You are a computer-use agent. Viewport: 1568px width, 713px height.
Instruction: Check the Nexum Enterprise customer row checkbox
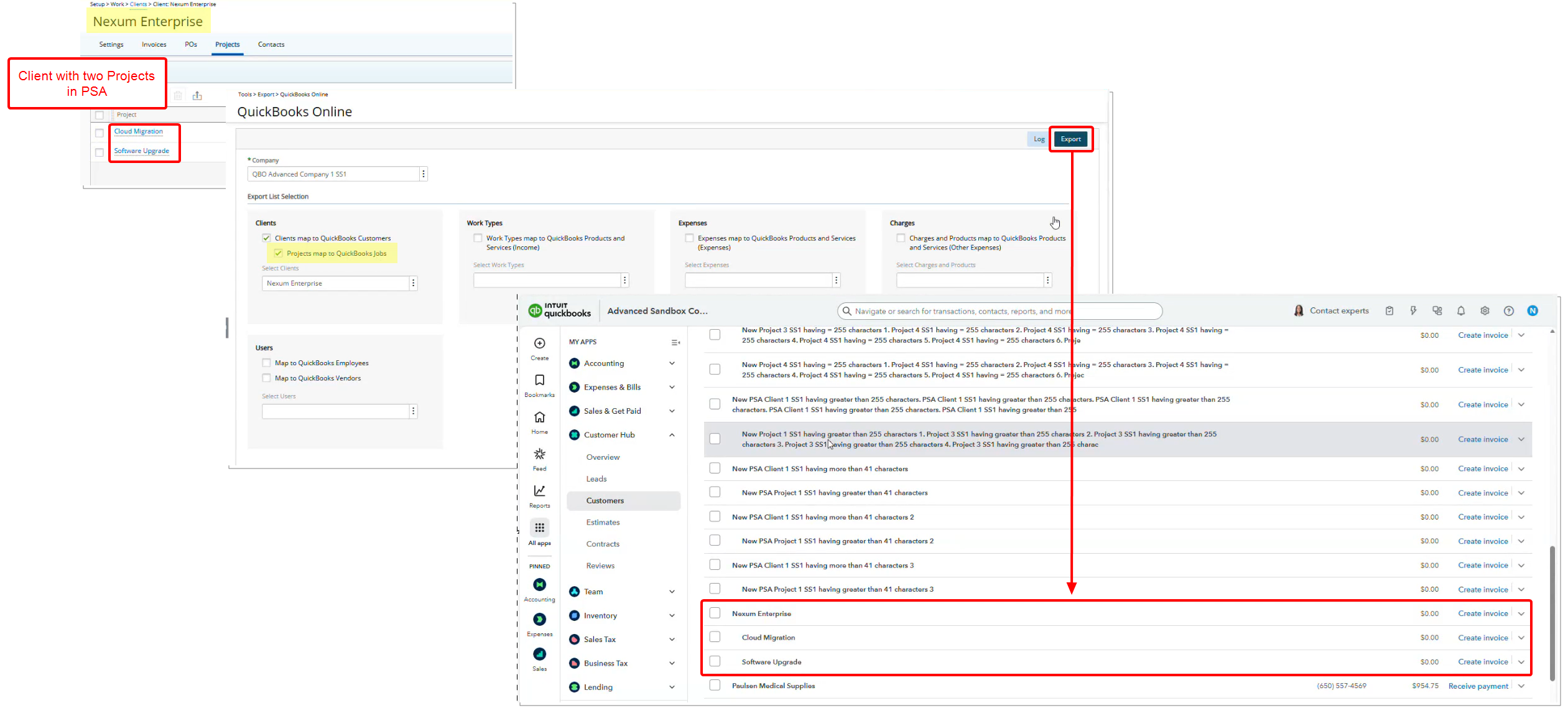click(715, 613)
